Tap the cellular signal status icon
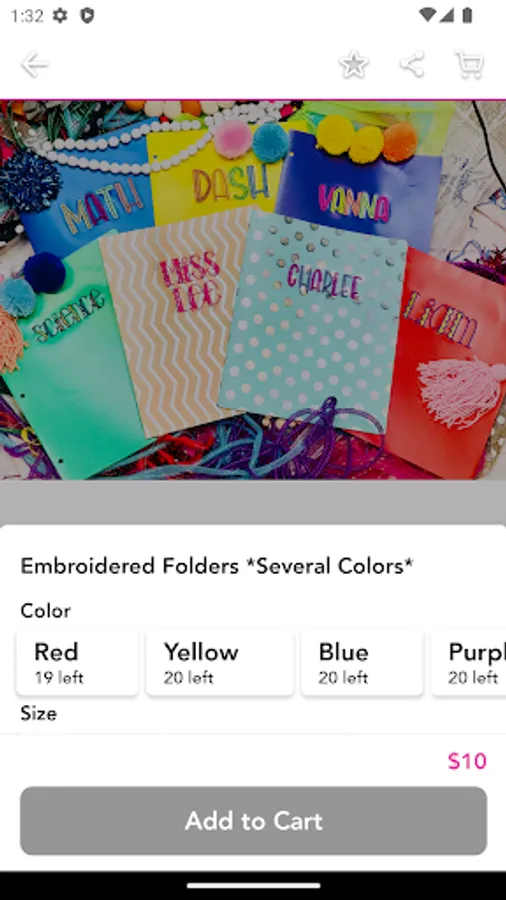Viewport: 506px width, 900px height. pyautogui.click(x=447, y=15)
